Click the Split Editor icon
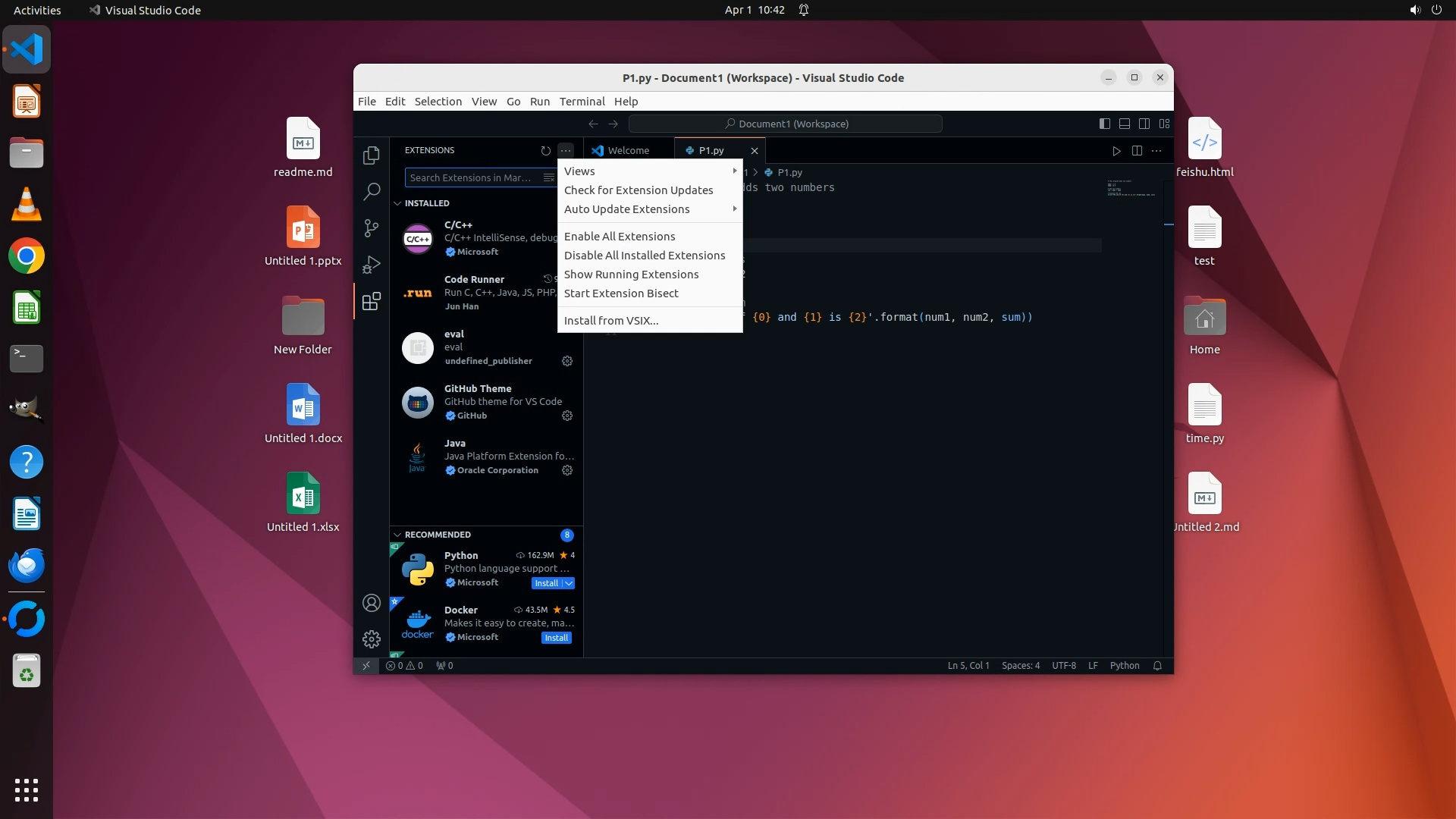1456x819 pixels. click(x=1137, y=151)
